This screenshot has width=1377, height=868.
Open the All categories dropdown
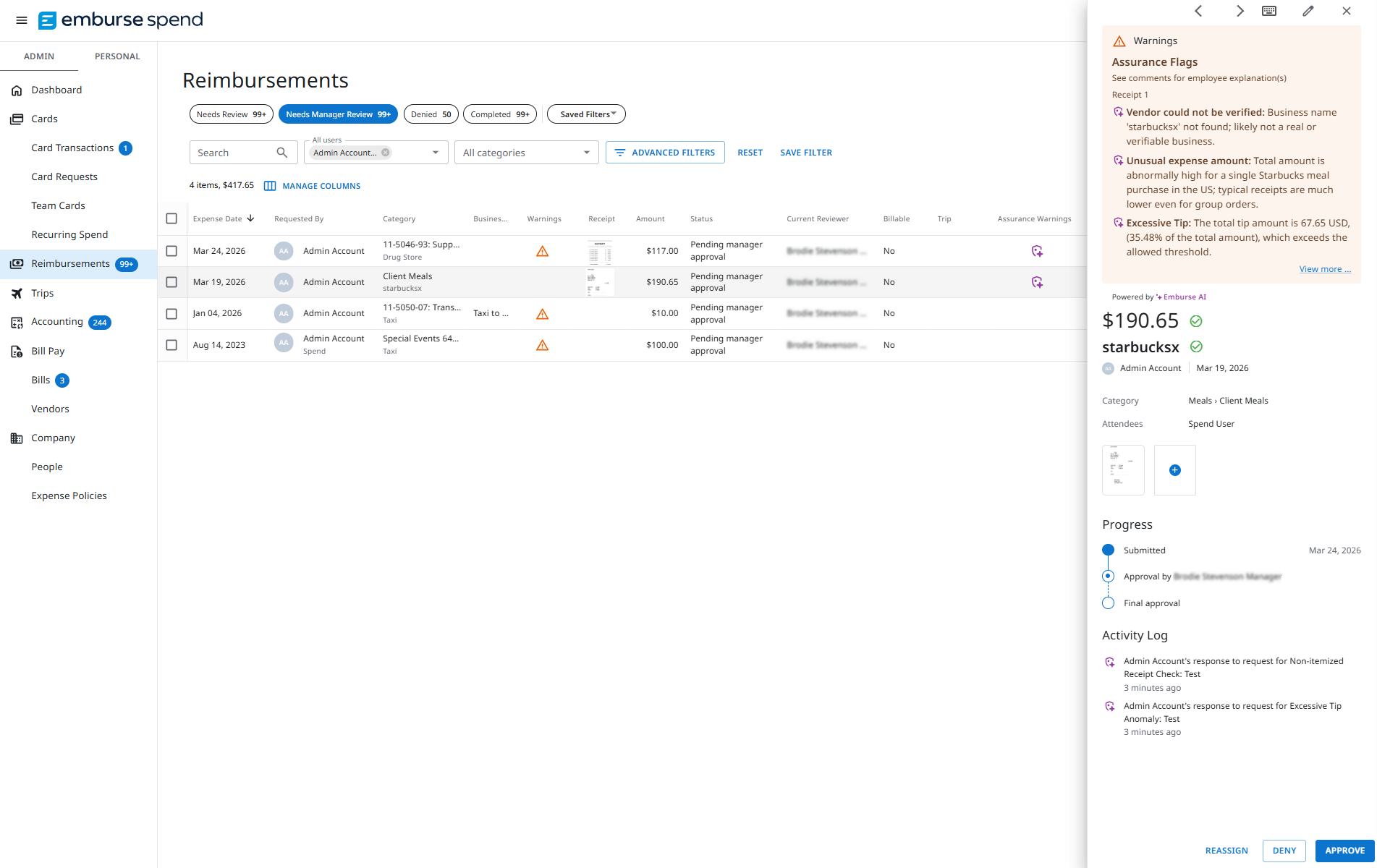(526, 153)
